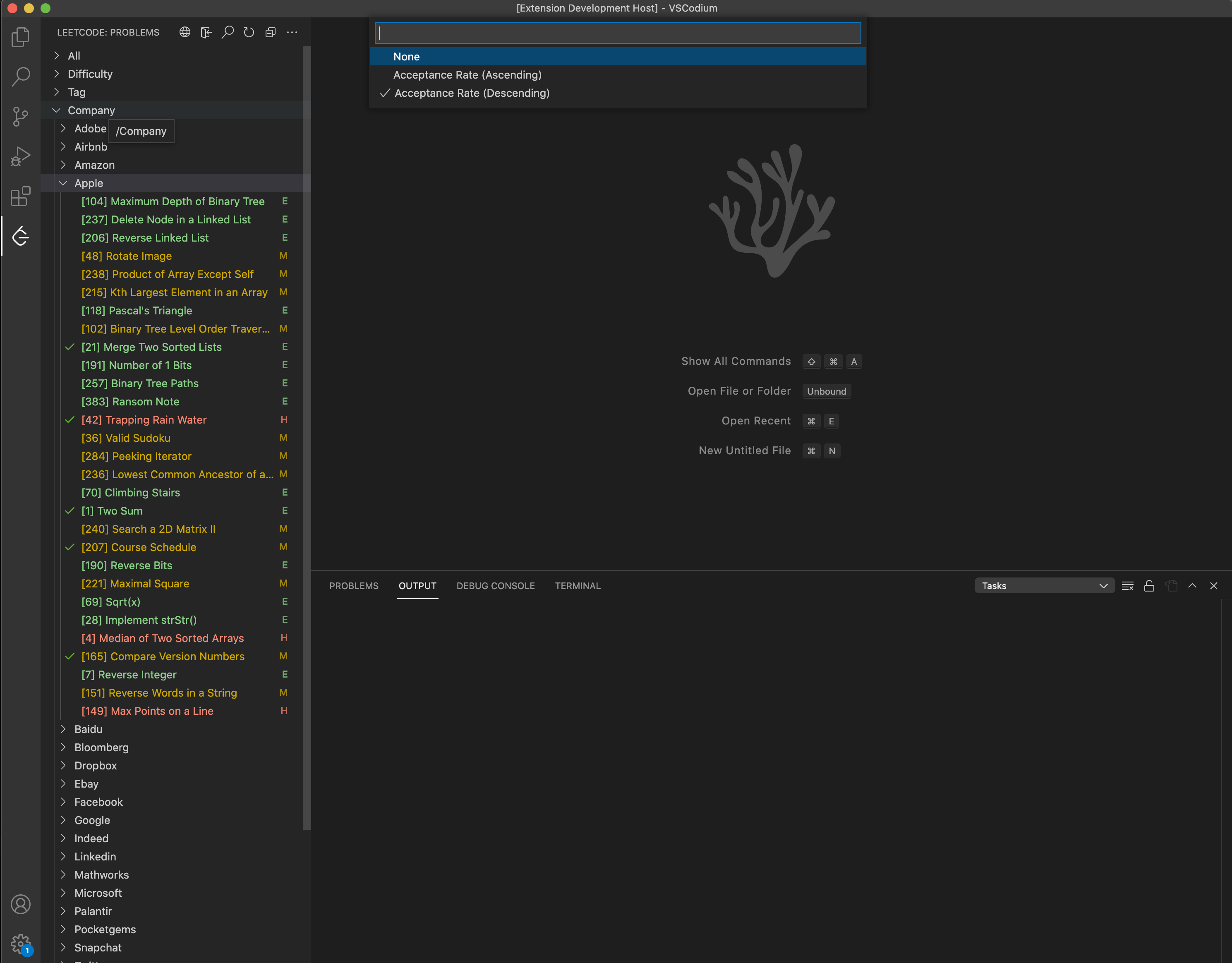This screenshot has height=963, width=1232.
Task: Toggle the output scroll lock
Action: click(1149, 586)
